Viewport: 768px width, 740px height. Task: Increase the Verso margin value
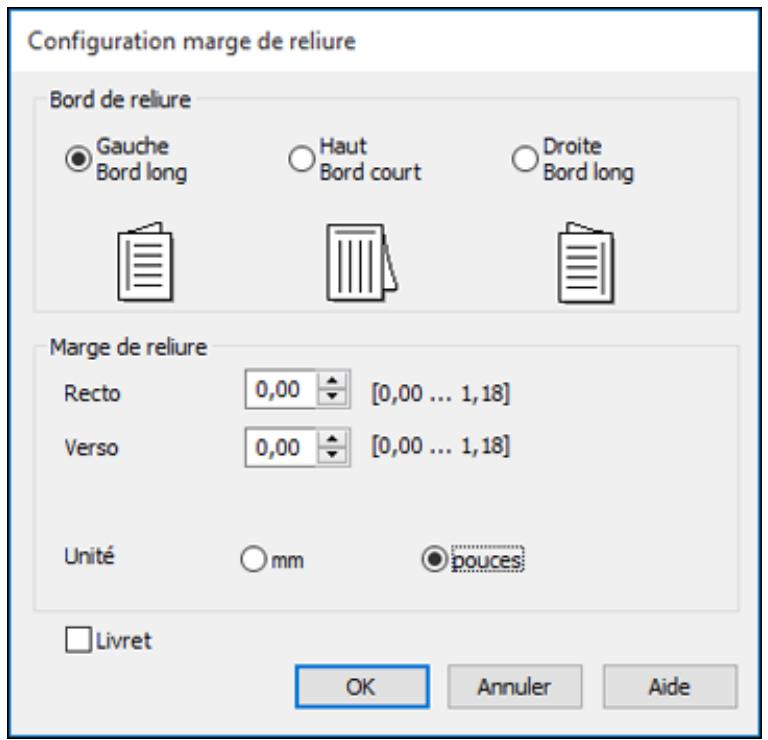pyautogui.click(x=333, y=438)
